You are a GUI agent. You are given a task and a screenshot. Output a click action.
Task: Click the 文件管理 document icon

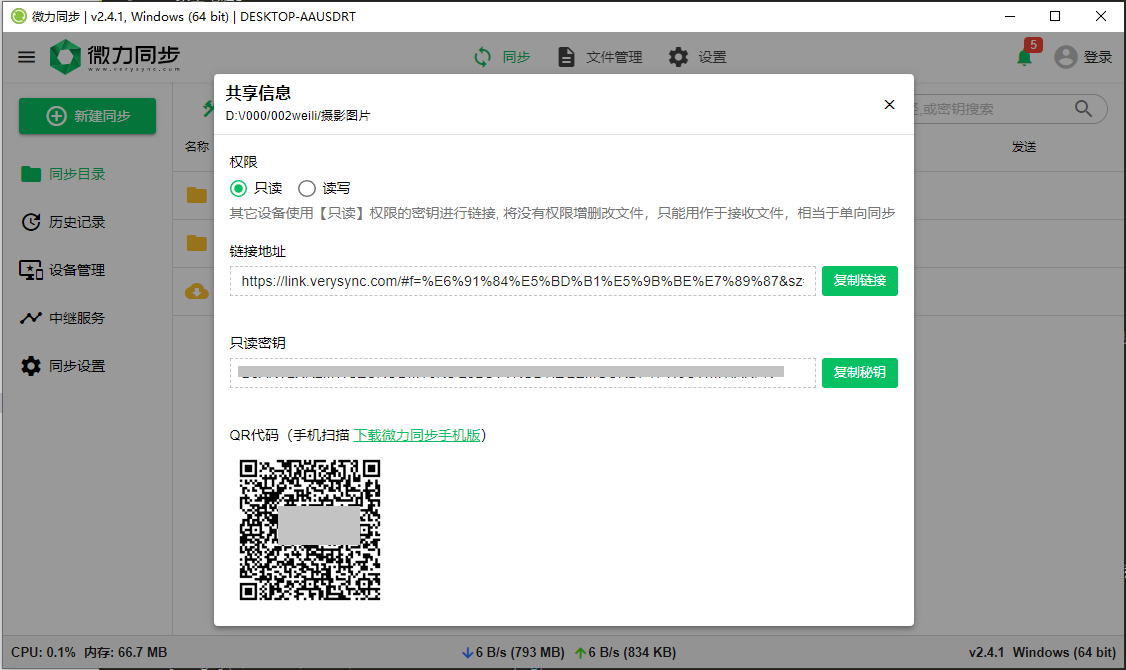click(566, 57)
